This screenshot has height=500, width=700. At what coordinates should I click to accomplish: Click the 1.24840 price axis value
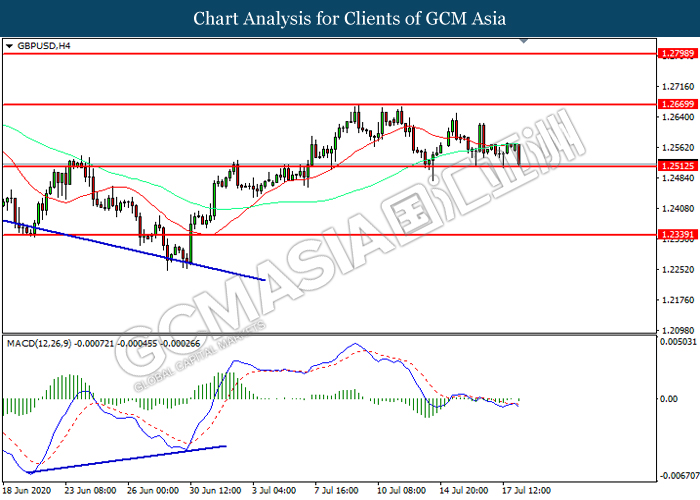(x=679, y=178)
